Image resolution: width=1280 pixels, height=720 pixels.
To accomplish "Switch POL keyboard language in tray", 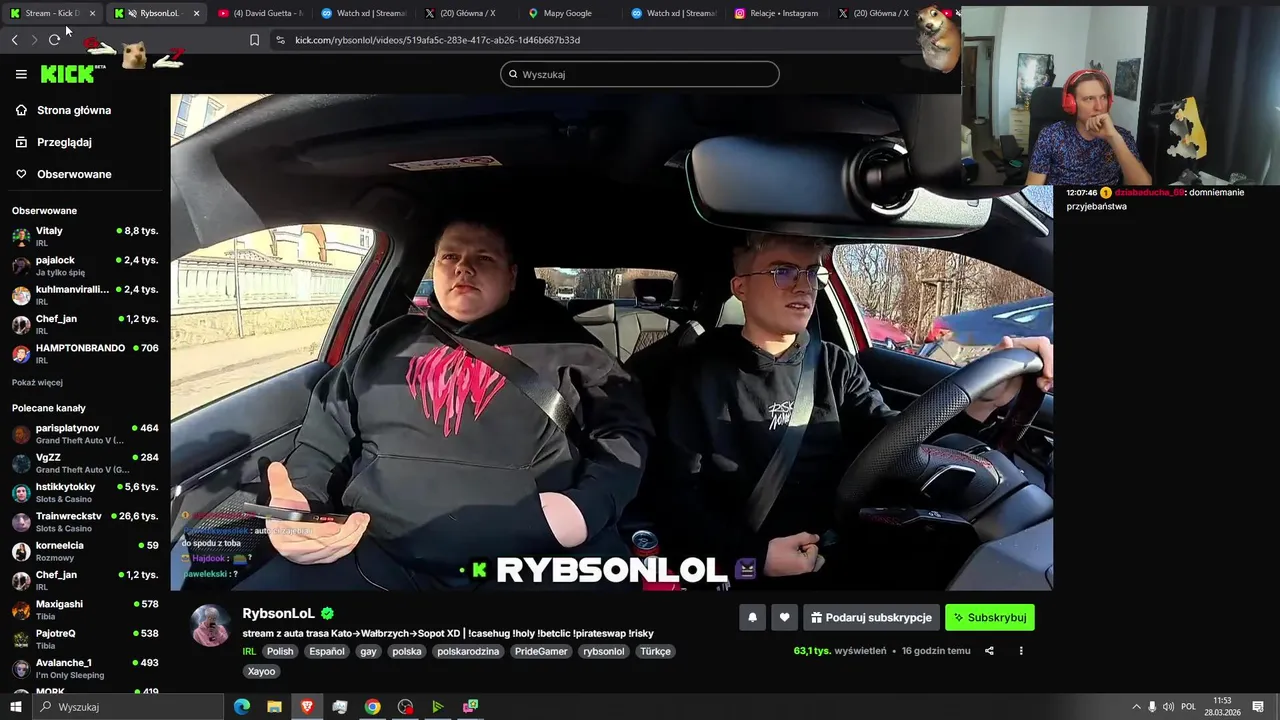I will 1188,707.
